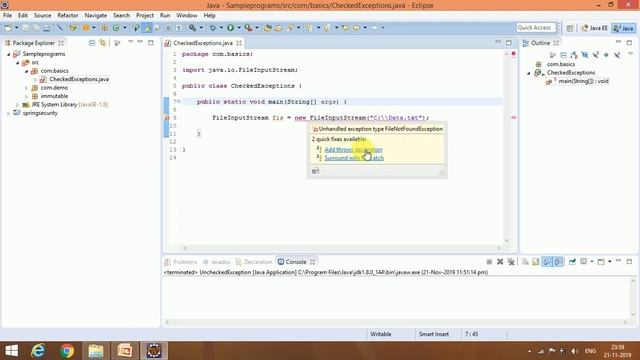Click Open Perspective icon
This screenshot has height=360, width=640.
point(570,28)
